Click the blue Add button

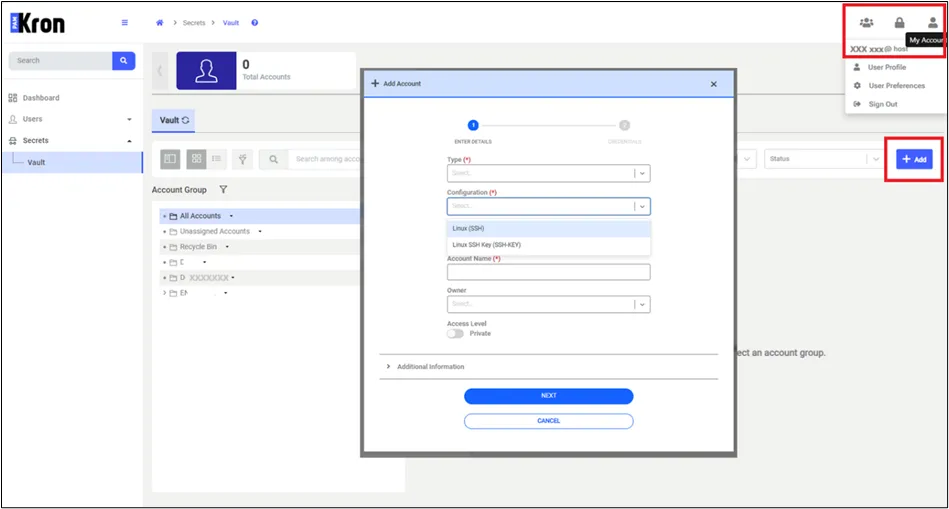[914, 159]
